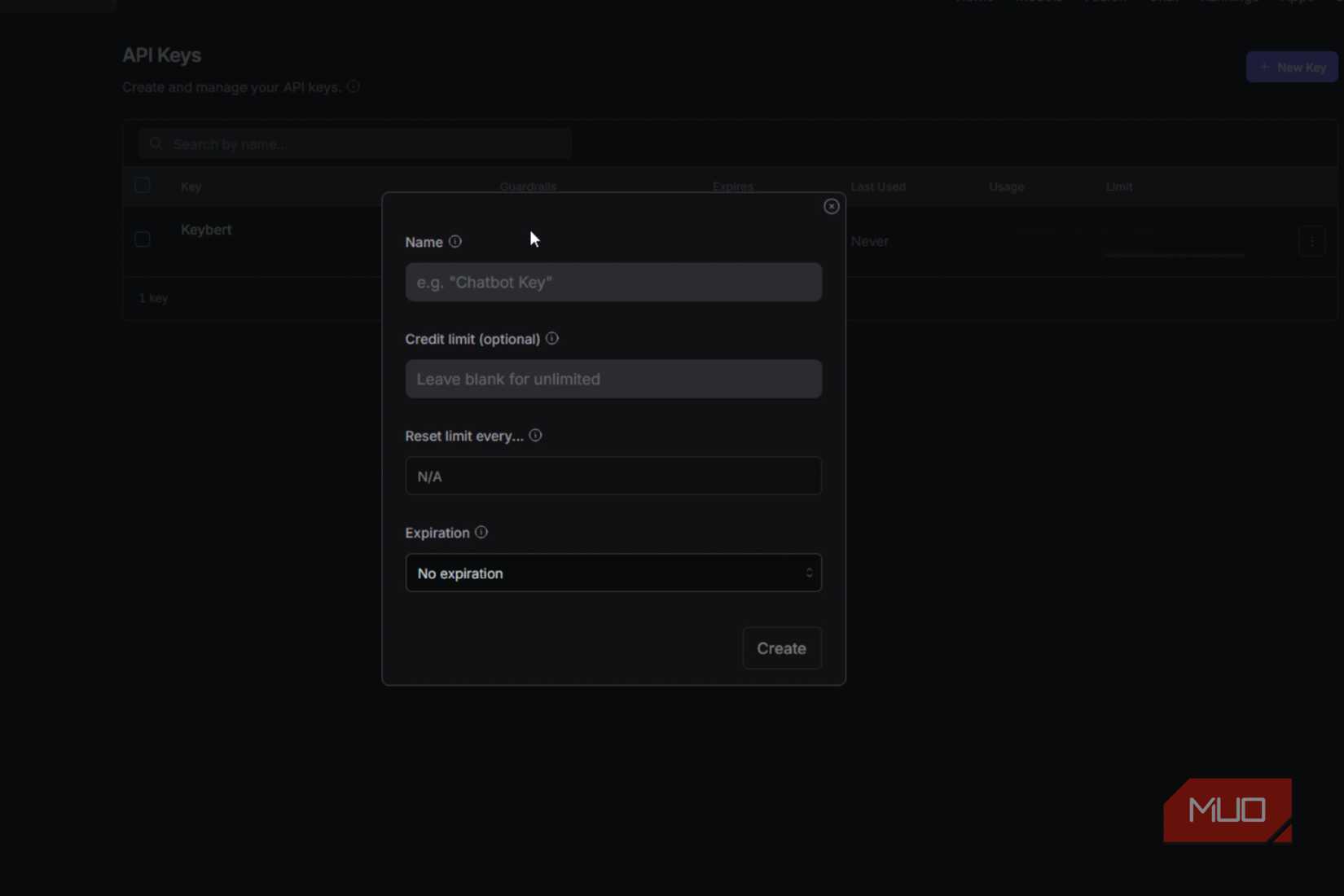Open the Credit limit info tooltip icon

tap(552, 338)
